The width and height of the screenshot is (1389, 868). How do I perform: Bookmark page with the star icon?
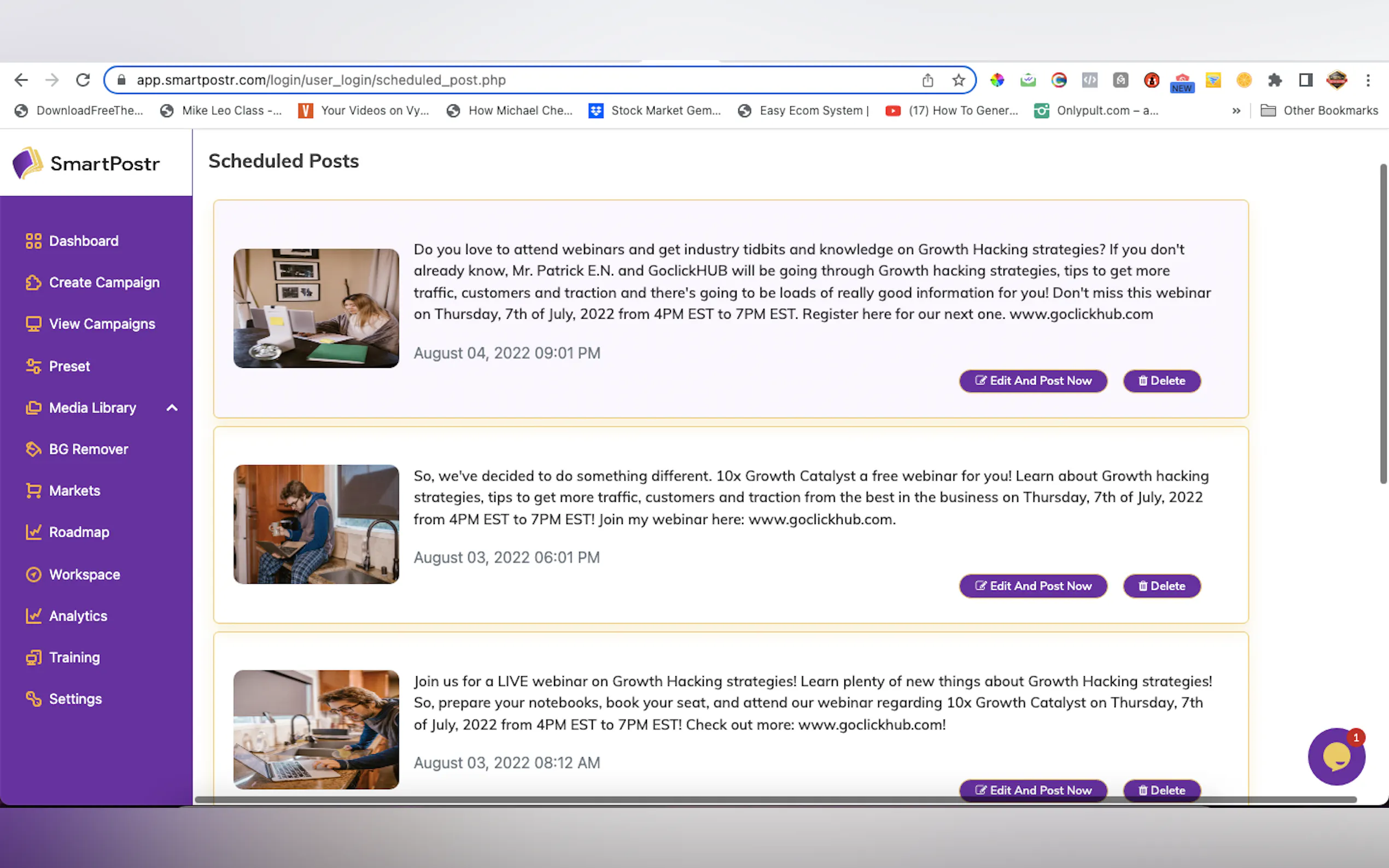point(958,80)
